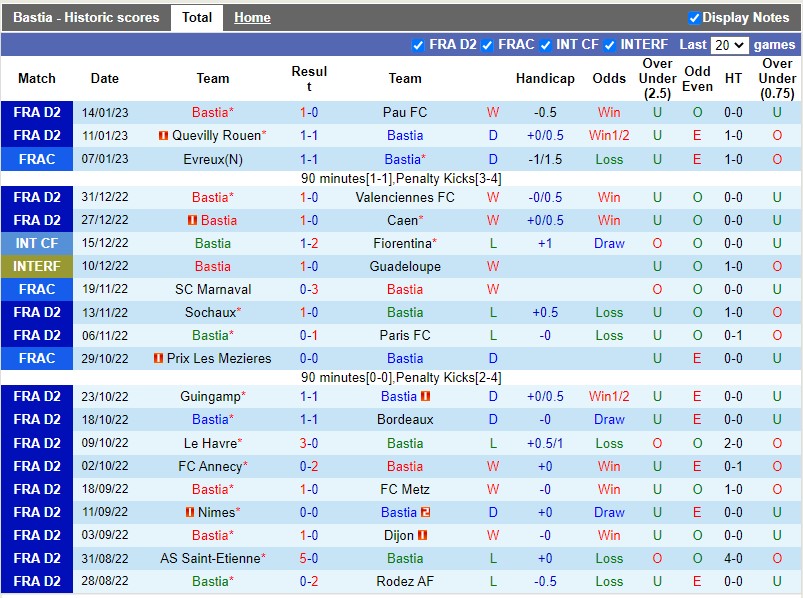Switch to the Home tab
The height and width of the screenshot is (598, 803).
[x=252, y=18]
